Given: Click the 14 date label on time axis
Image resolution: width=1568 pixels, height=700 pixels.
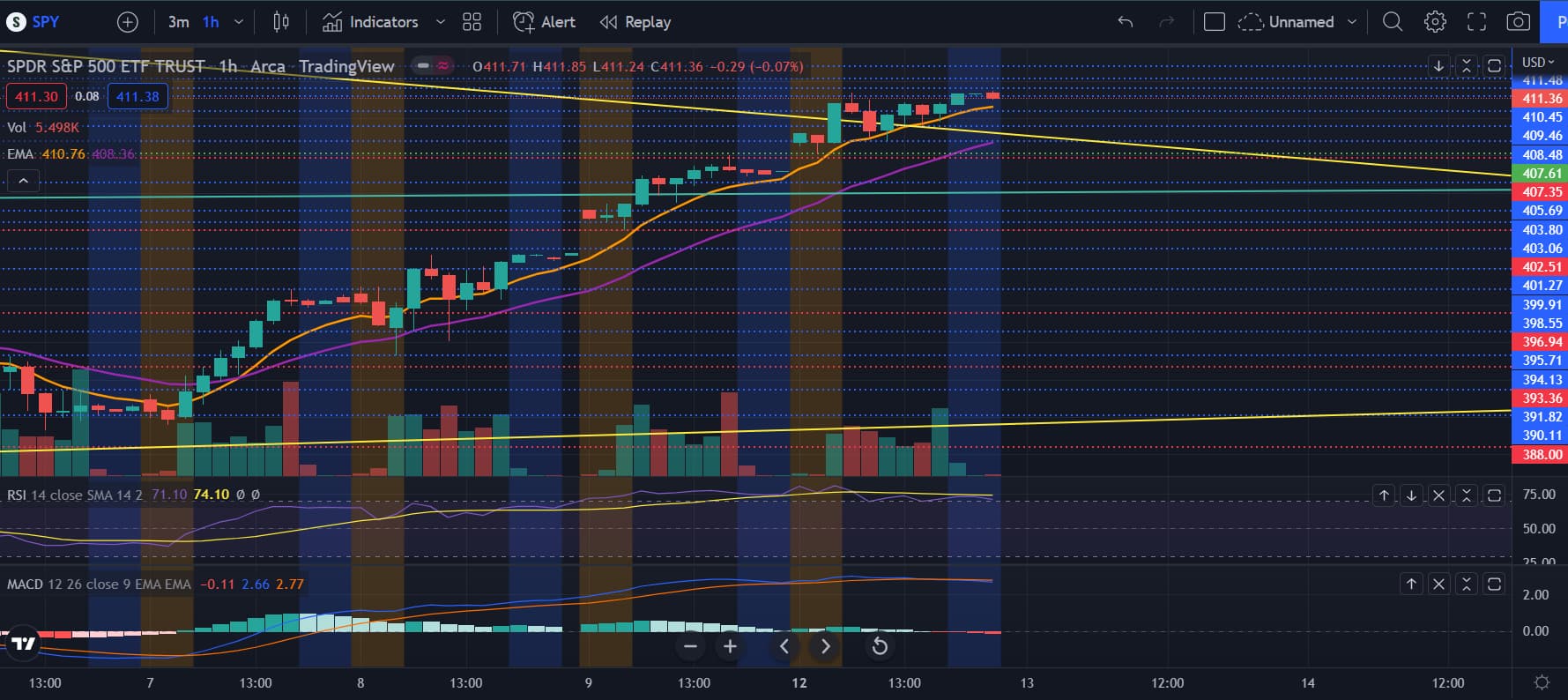Looking at the screenshot, I should 1308,683.
